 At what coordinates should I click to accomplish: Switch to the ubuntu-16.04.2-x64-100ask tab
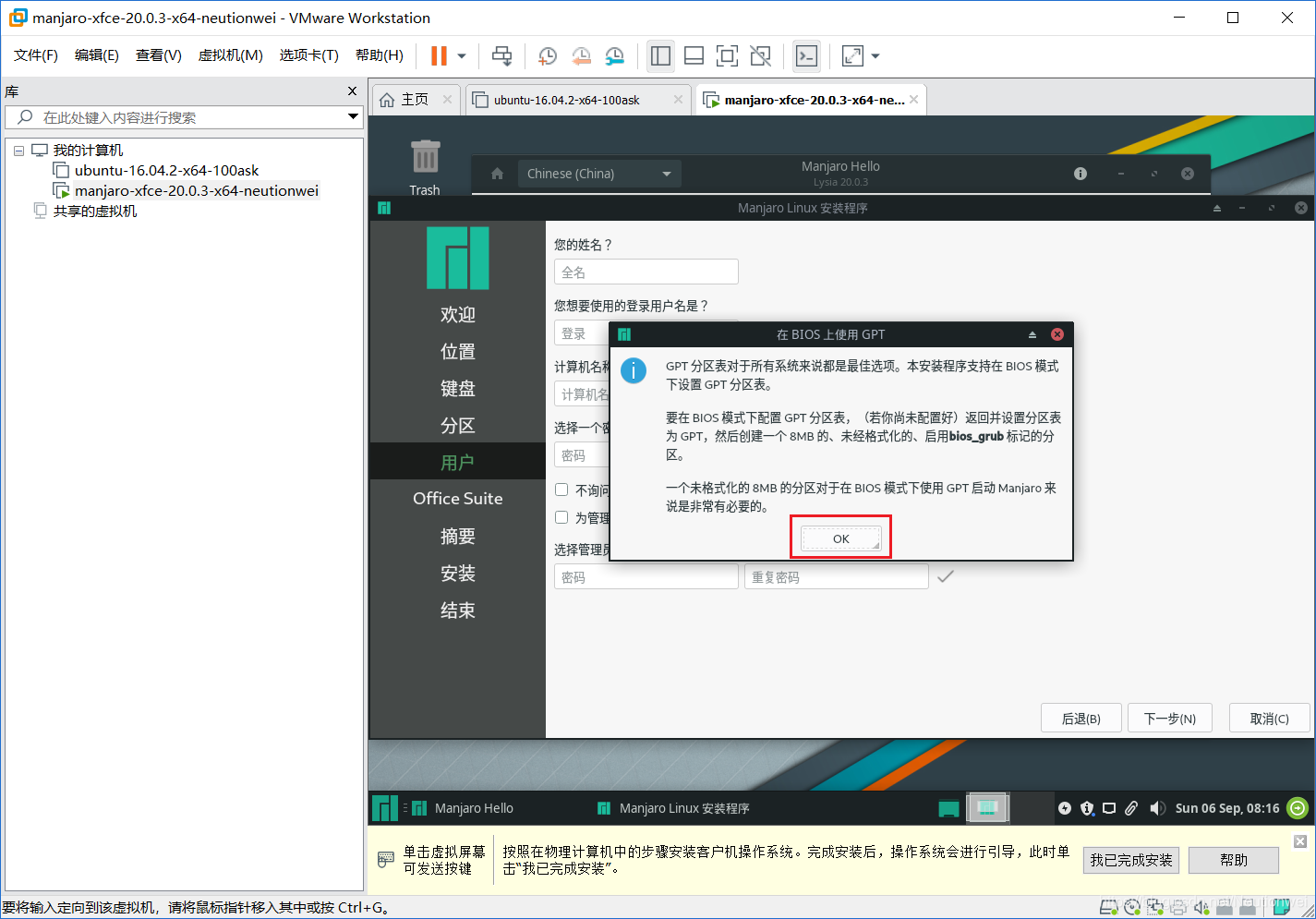(x=566, y=100)
